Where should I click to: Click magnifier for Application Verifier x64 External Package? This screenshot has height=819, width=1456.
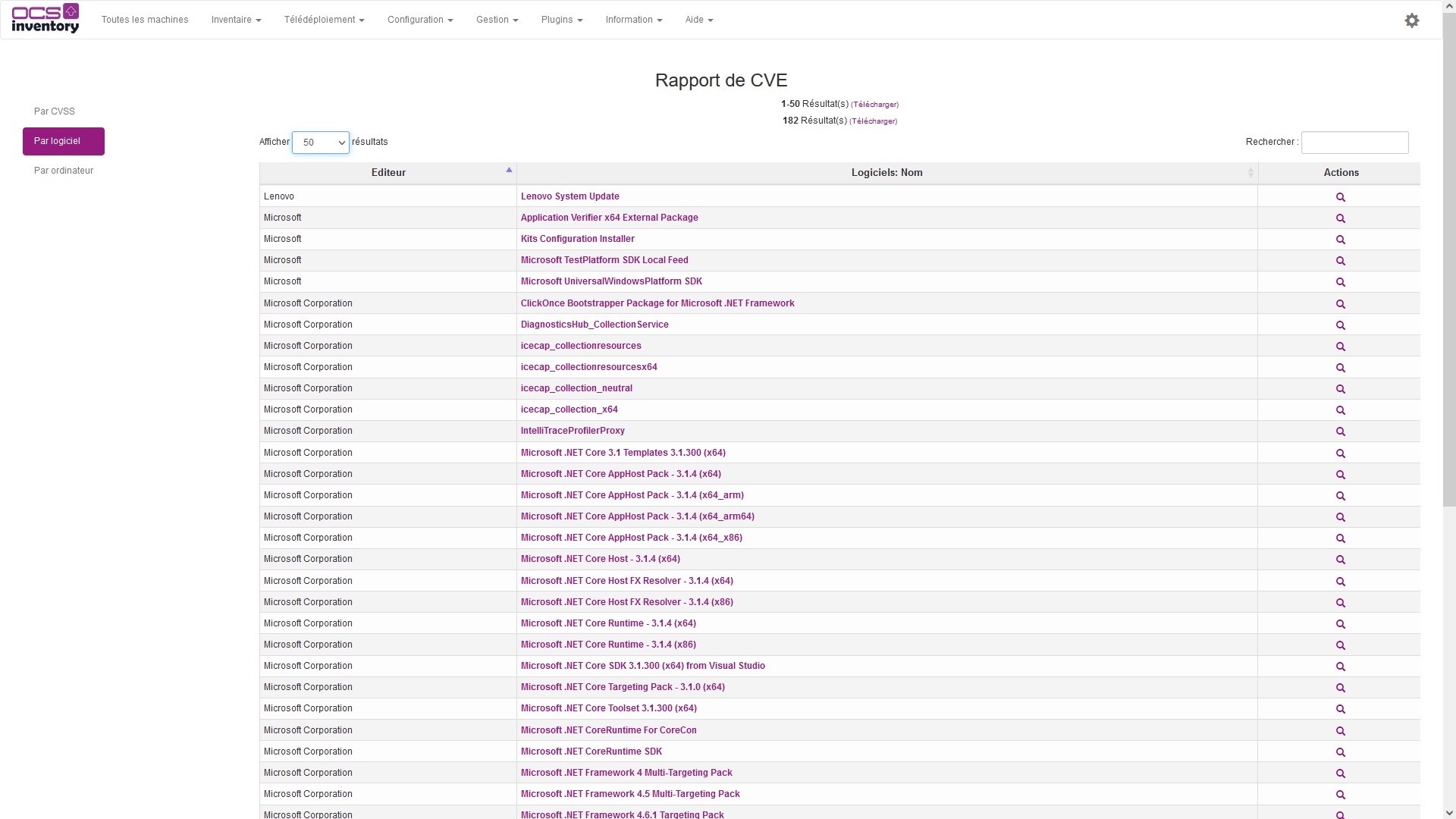click(1340, 218)
